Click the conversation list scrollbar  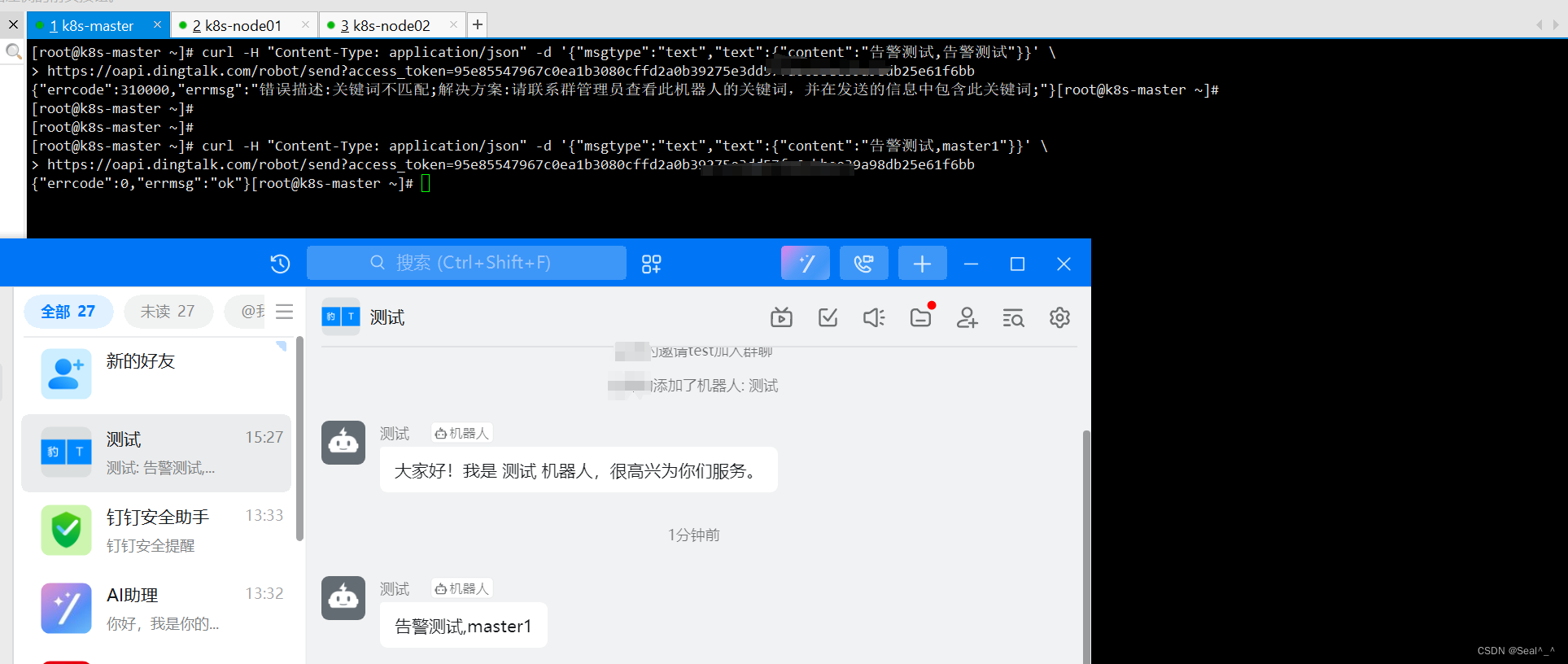[299, 439]
